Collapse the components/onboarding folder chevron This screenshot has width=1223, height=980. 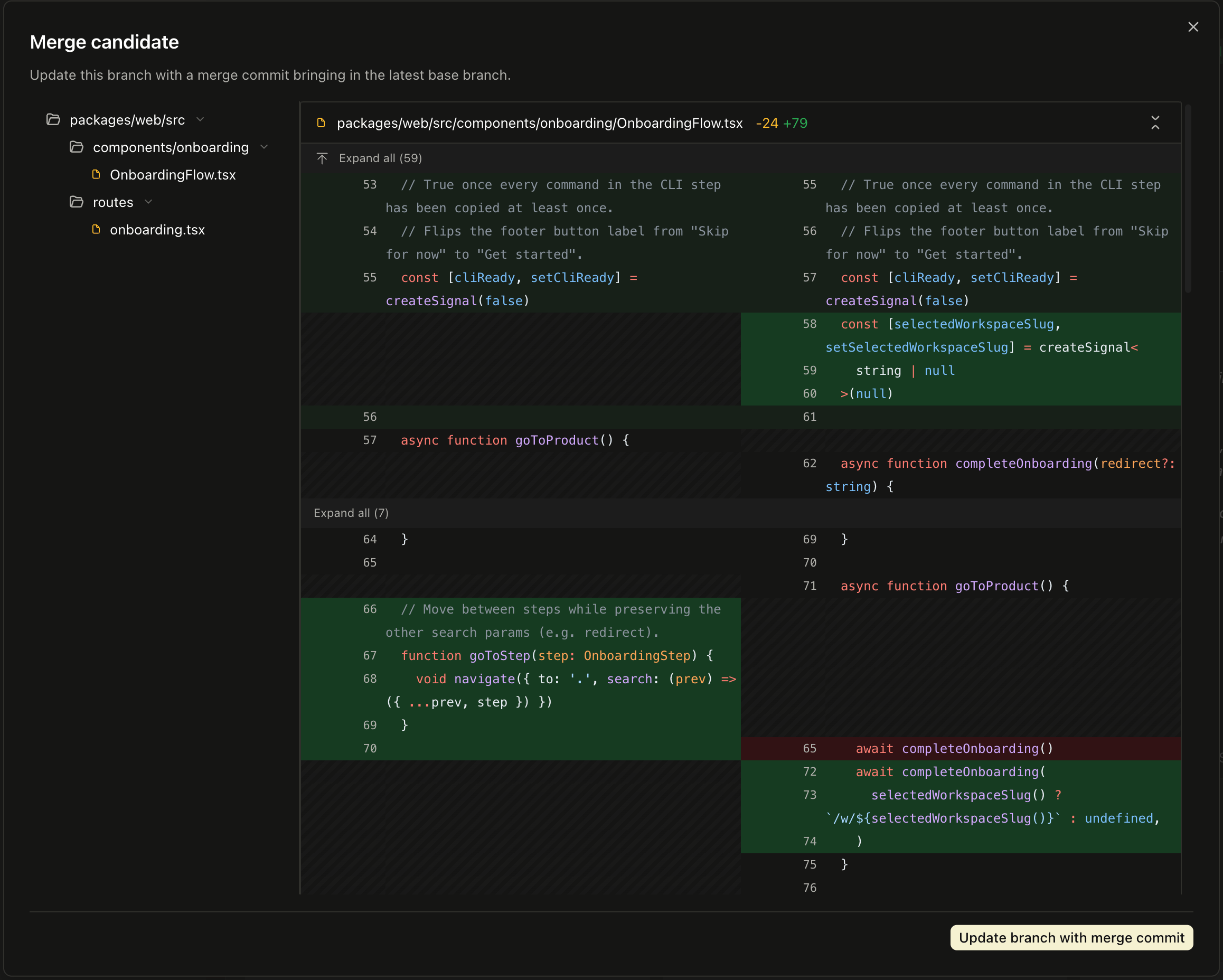(264, 147)
